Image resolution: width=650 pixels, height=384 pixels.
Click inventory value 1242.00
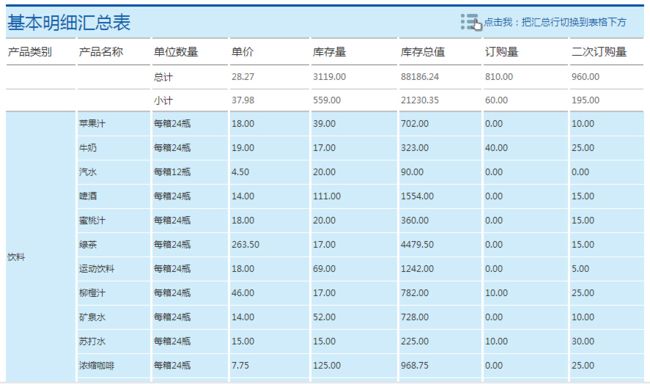(417, 269)
